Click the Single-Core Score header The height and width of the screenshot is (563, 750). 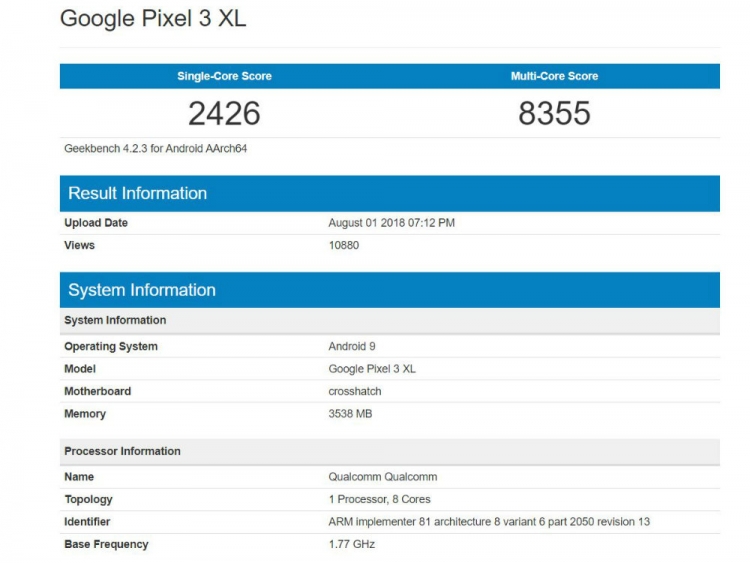pos(224,76)
